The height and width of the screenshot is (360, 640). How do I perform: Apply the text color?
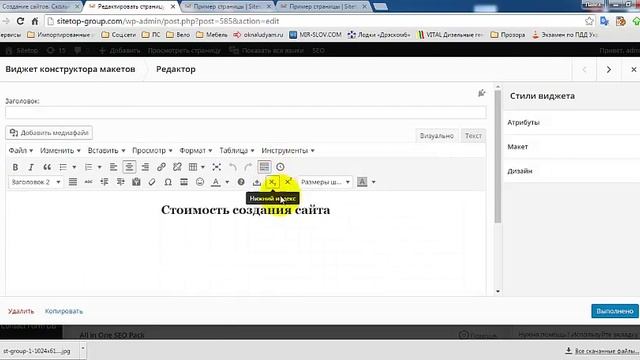click(216, 182)
